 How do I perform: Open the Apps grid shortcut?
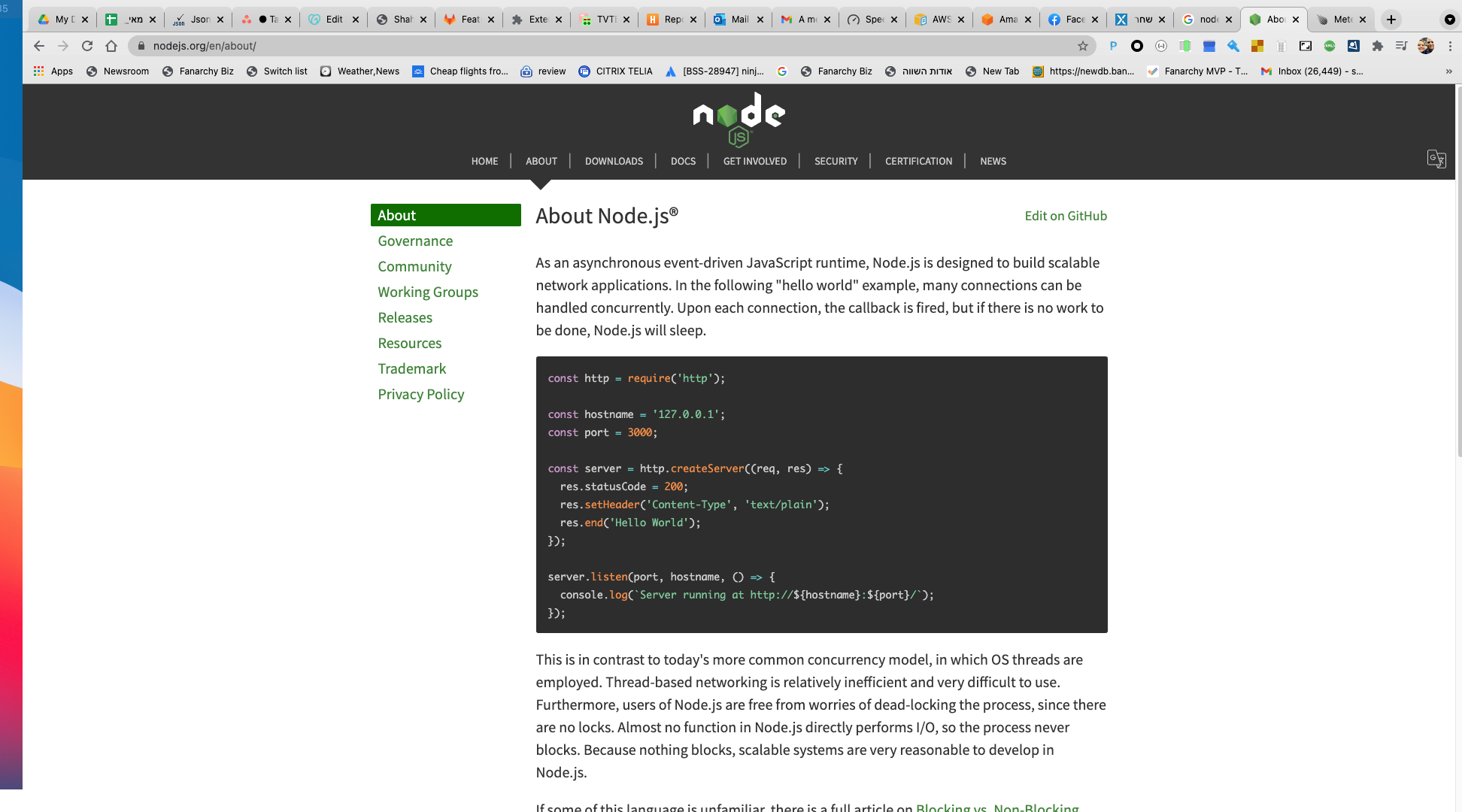point(53,71)
